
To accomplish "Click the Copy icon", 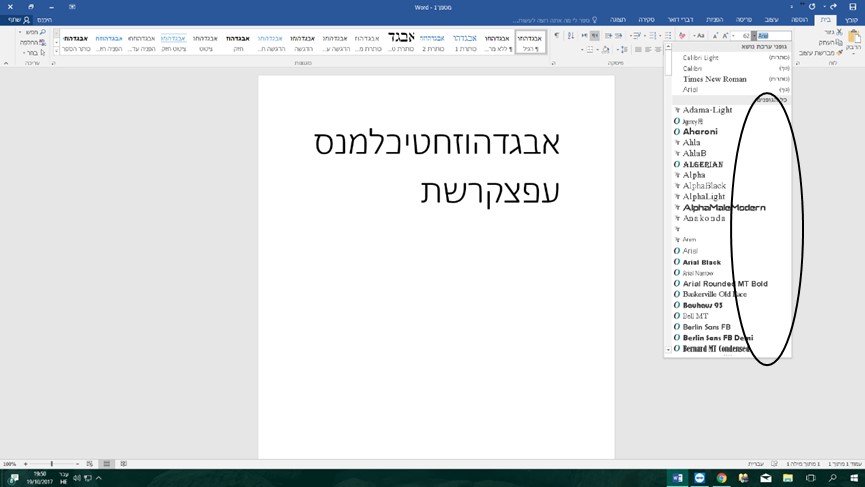I will pos(839,42).
